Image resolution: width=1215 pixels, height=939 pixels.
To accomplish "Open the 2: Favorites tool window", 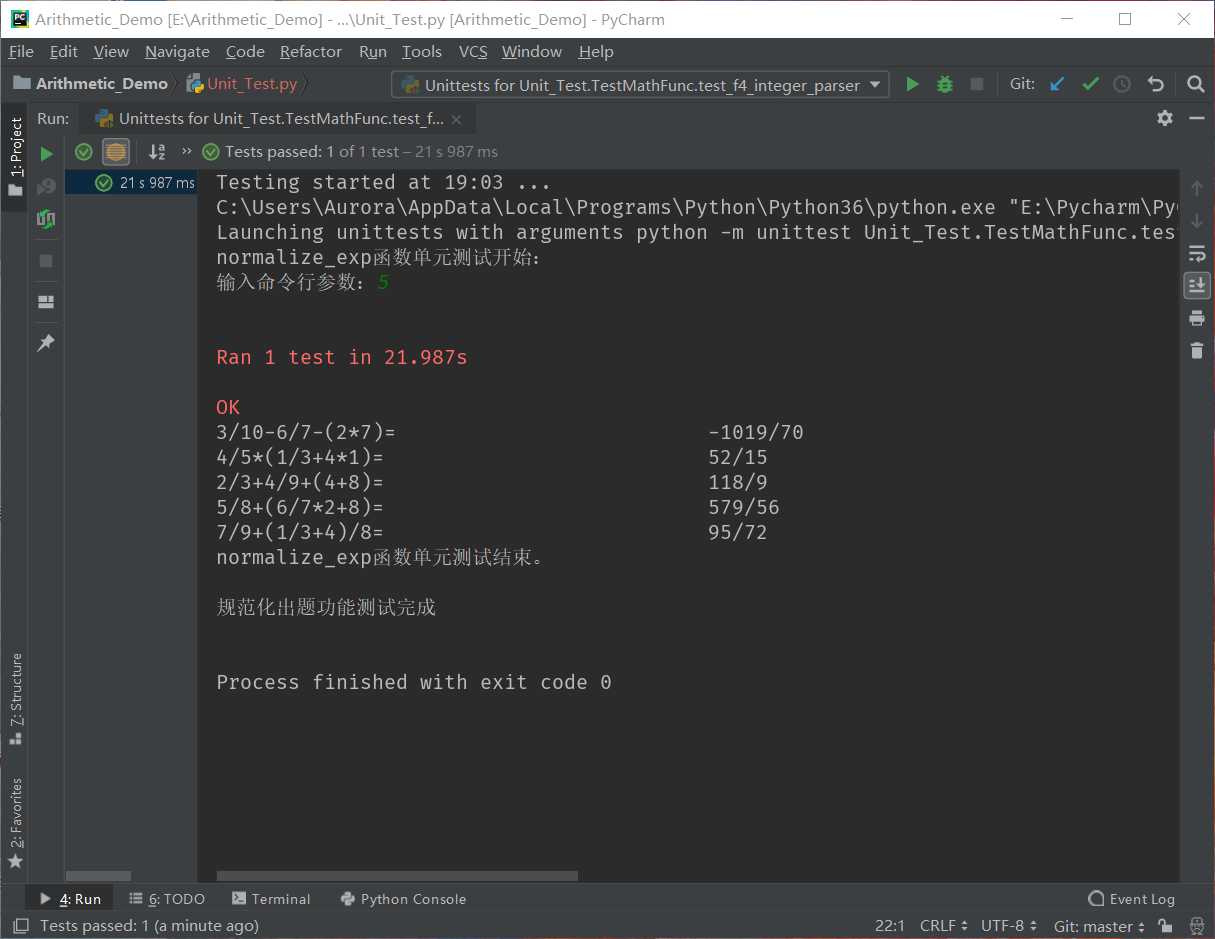I will (x=16, y=823).
